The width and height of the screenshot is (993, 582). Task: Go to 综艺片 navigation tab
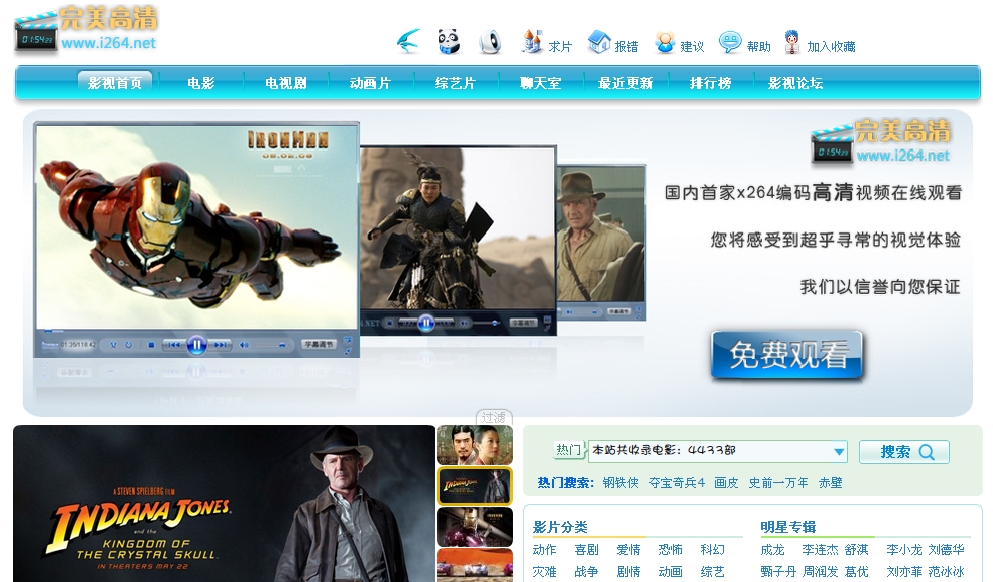pos(455,83)
